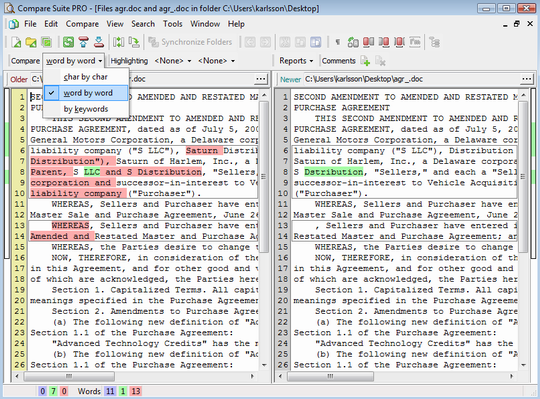Click the Comments label button
The width and height of the screenshot is (540, 399).
click(339, 61)
